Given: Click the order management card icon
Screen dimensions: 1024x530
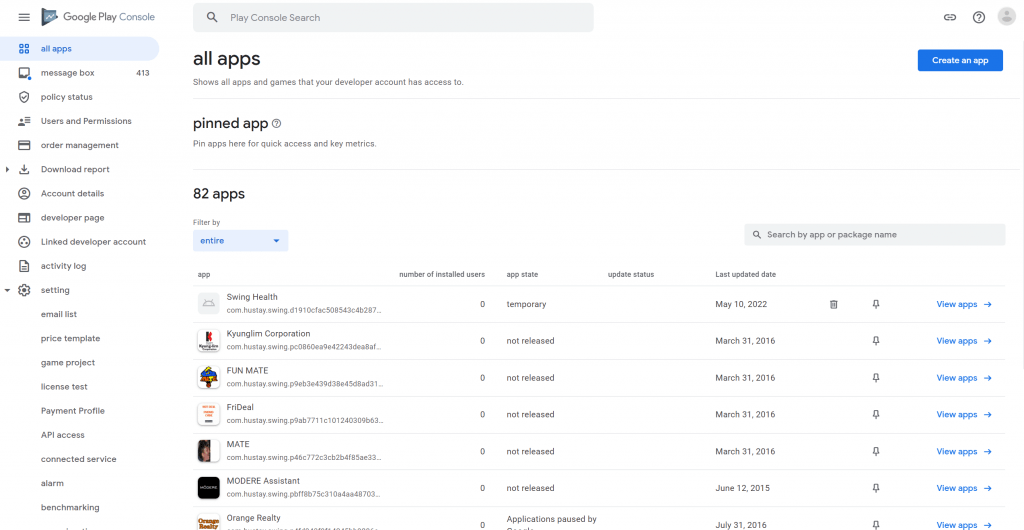Looking at the screenshot, I should point(24,146).
